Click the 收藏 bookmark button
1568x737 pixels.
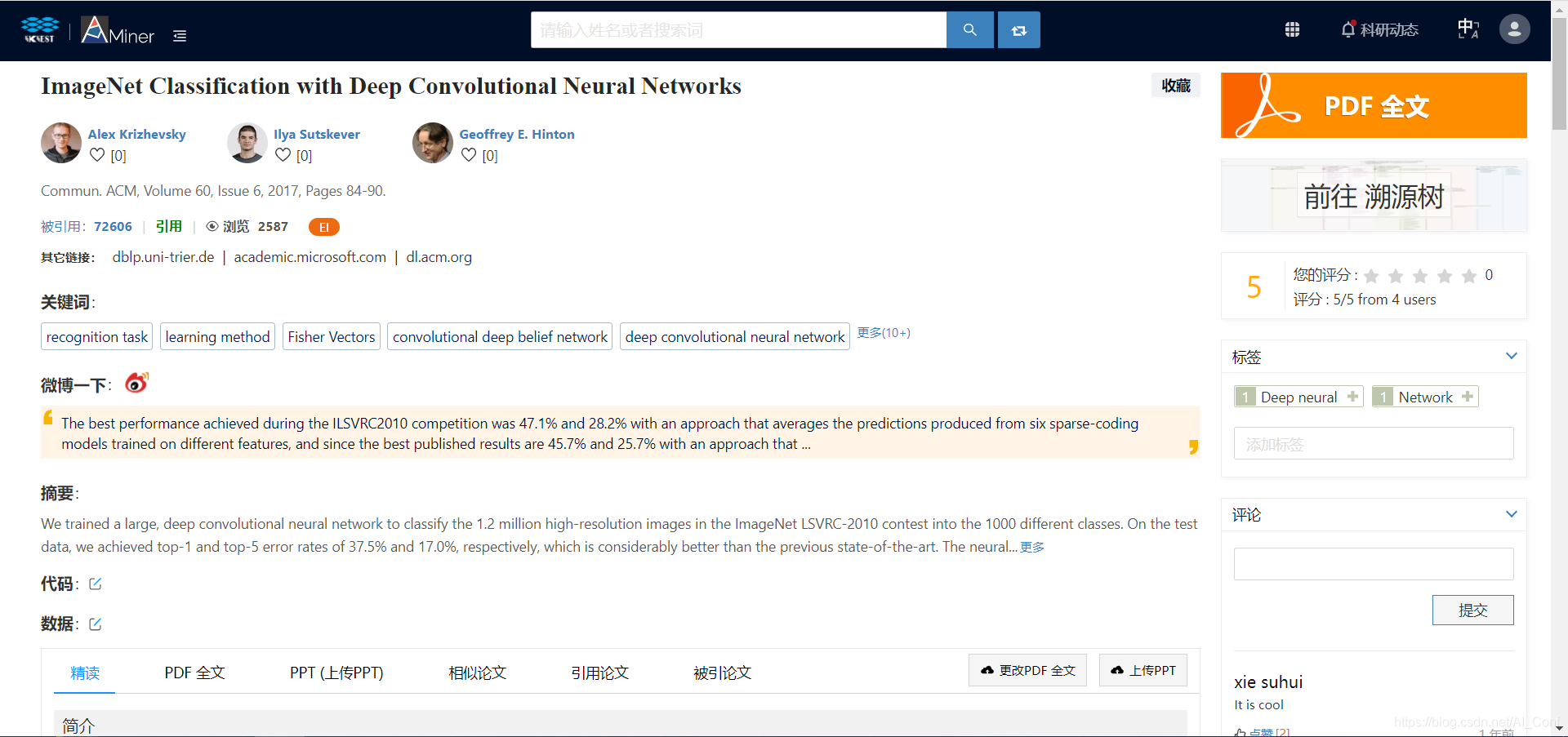point(1176,86)
